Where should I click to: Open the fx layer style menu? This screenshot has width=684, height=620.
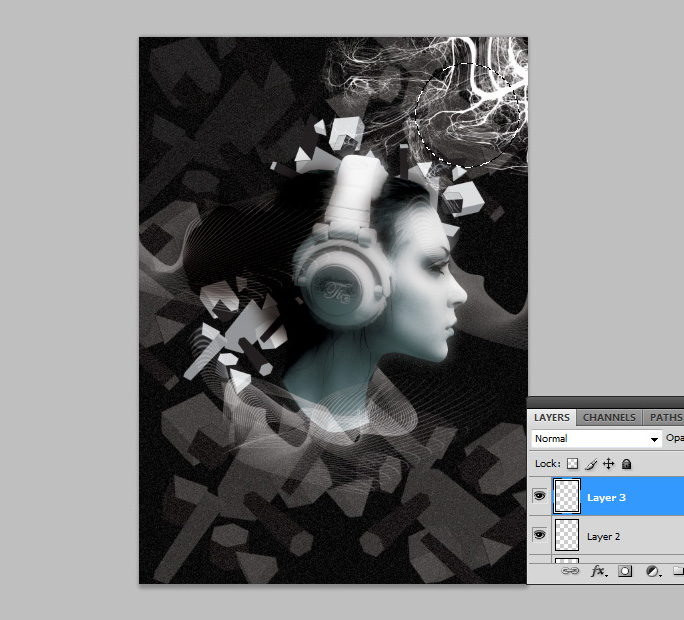coord(599,572)
